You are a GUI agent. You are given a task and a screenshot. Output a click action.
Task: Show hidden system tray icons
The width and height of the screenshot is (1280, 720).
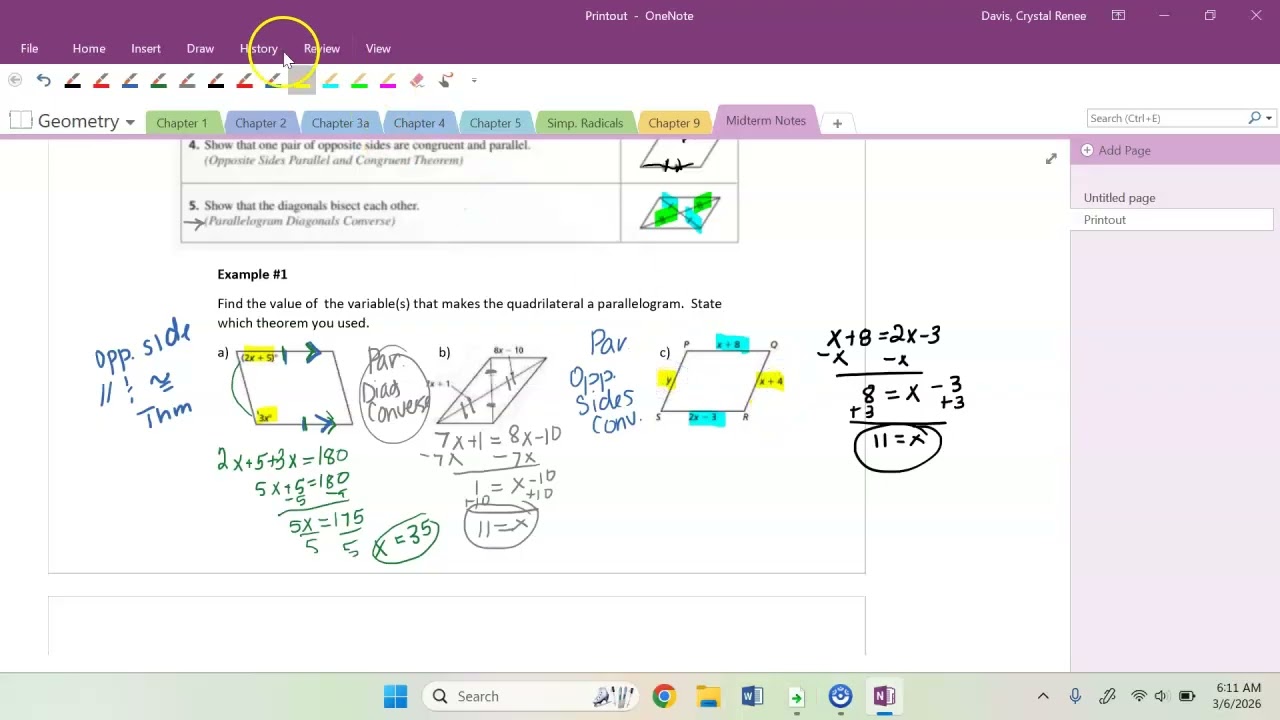(x=1043, y=696)
